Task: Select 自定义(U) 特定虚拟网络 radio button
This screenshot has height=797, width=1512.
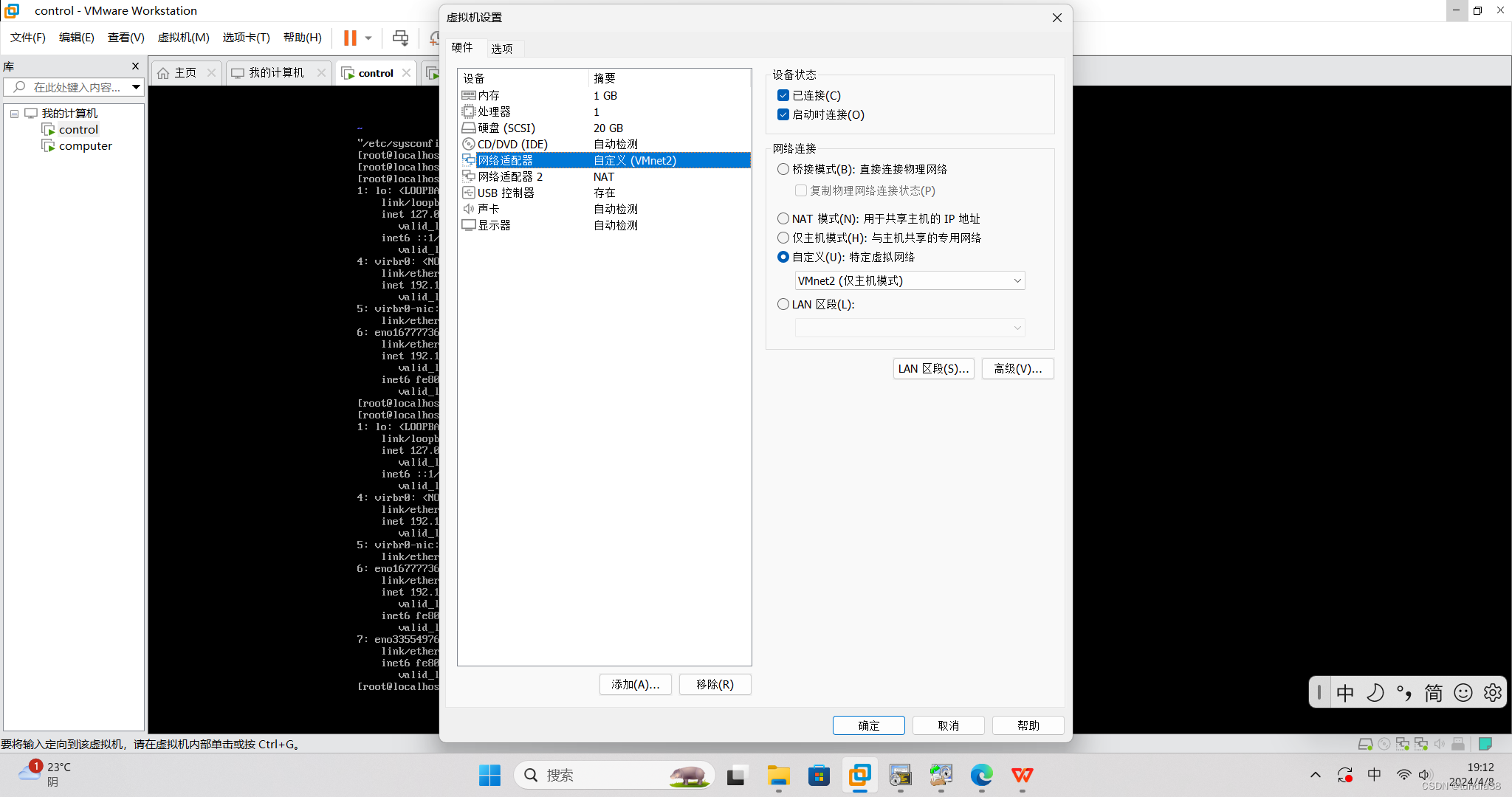Action: (x=783, y=257)
